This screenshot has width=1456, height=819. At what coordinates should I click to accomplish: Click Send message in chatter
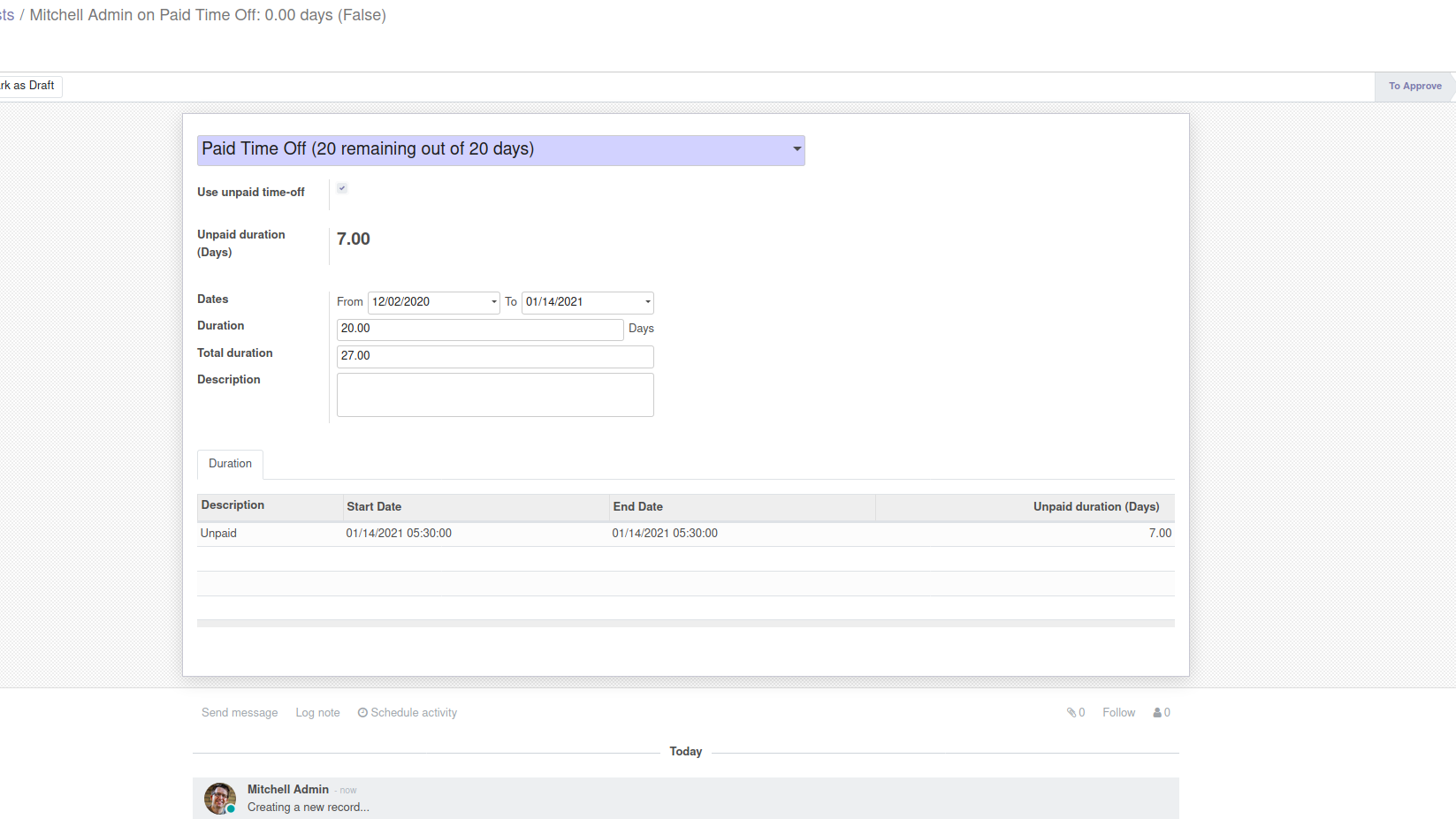click(x=240, y=713)
